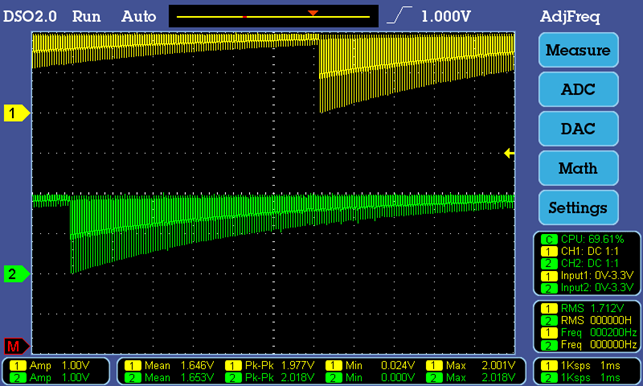Click channel 2 RMS 000000H reading
This screenshot has width=643, height=386.
point(587,320)
